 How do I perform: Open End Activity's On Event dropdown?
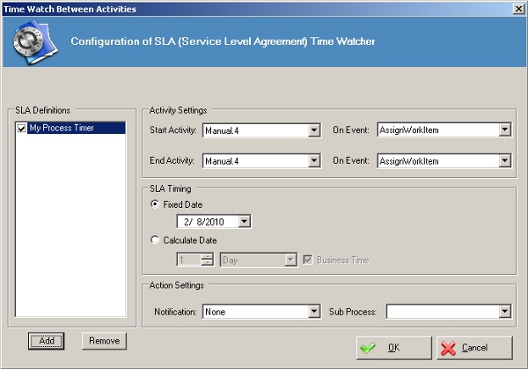click(x=505, y=161)
